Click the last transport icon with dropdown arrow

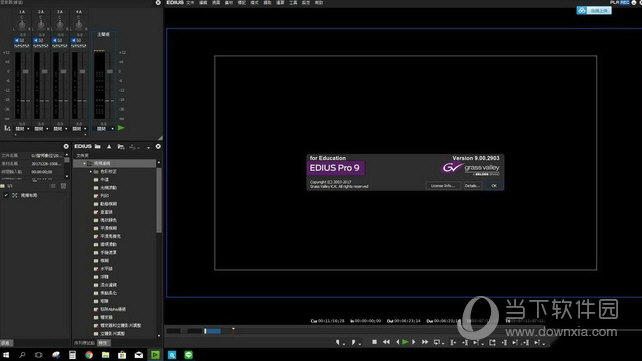538,342
